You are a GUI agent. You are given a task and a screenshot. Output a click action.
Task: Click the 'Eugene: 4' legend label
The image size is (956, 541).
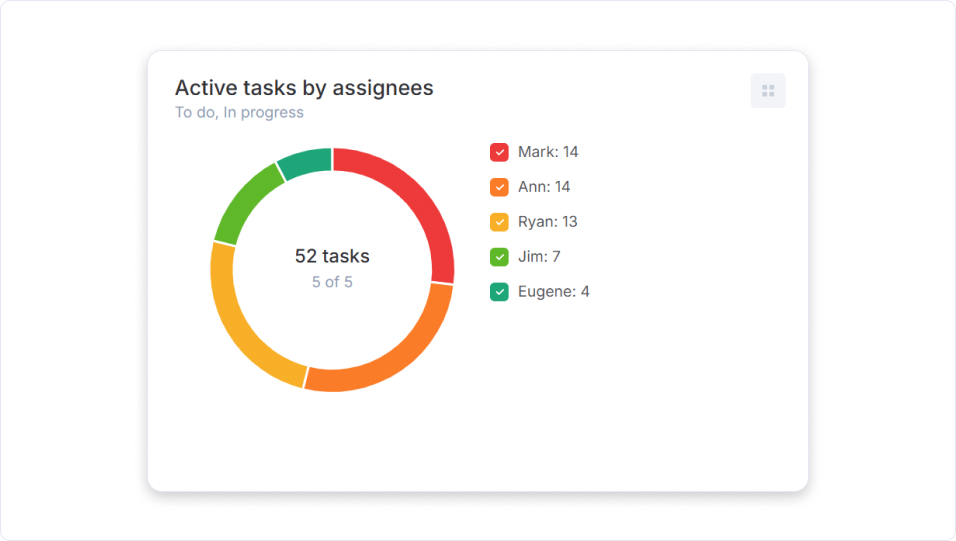(553, 292)
